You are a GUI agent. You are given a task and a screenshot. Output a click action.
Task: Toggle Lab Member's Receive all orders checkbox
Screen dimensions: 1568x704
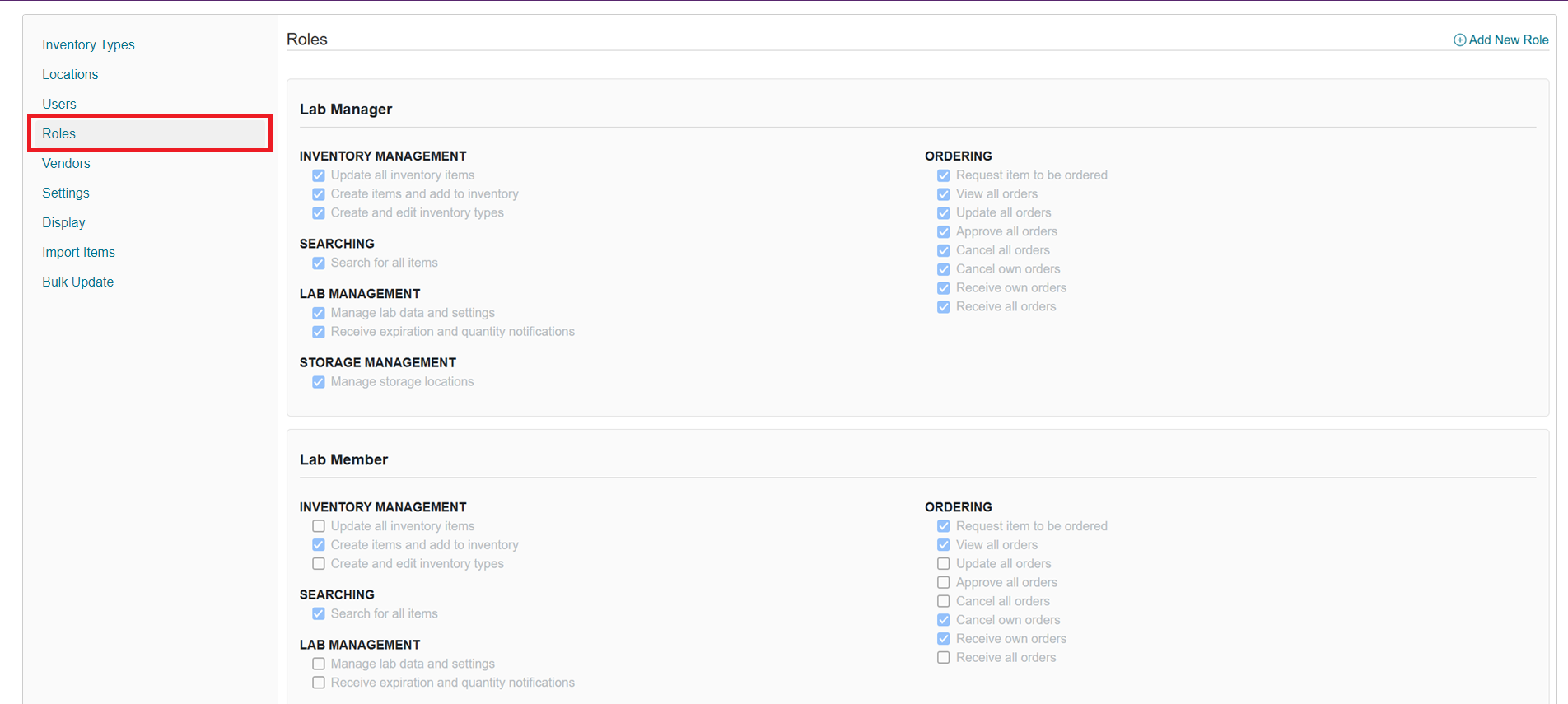(x=944, y=658)
